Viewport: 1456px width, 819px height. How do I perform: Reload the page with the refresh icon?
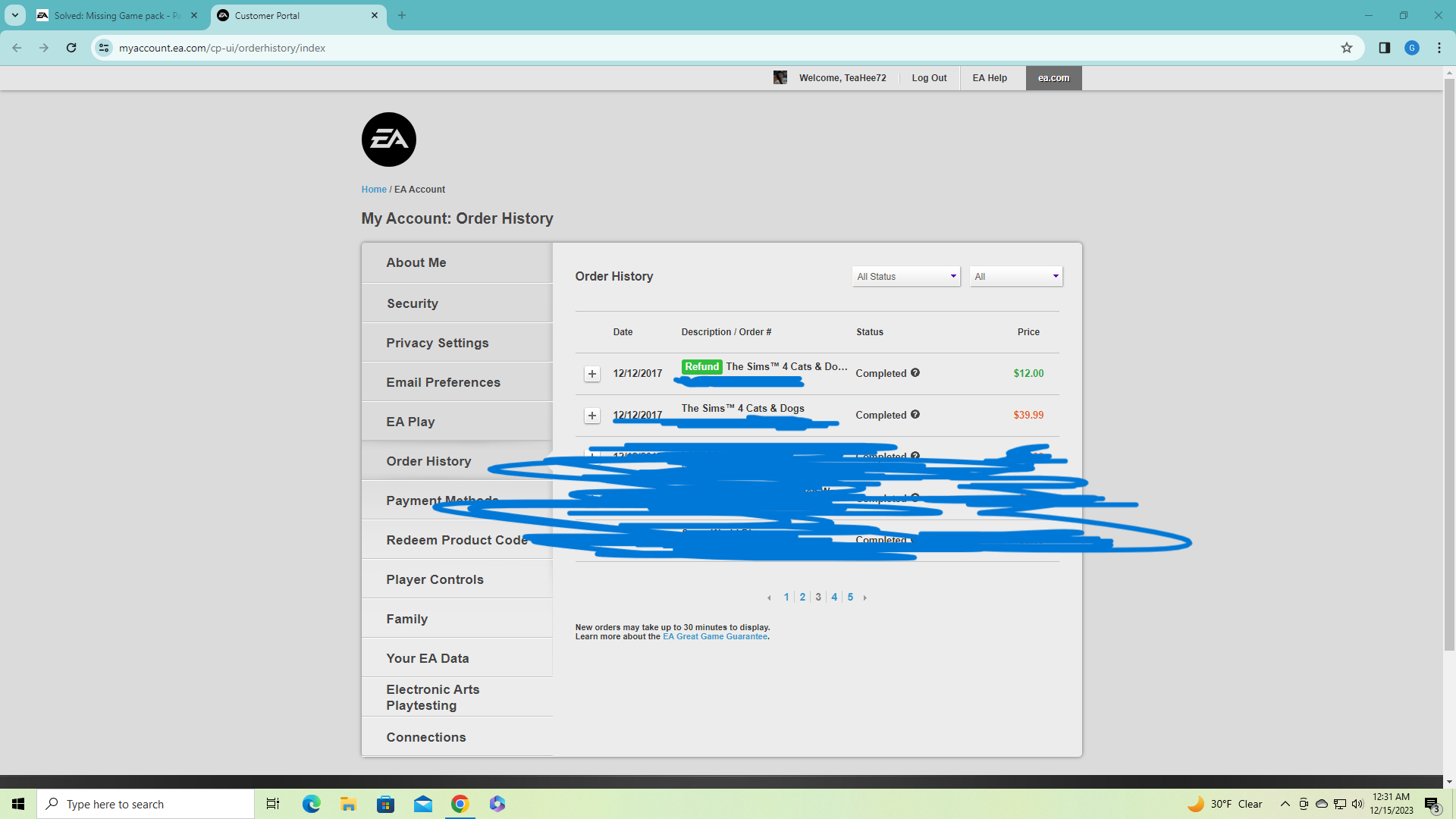[71, 48]
